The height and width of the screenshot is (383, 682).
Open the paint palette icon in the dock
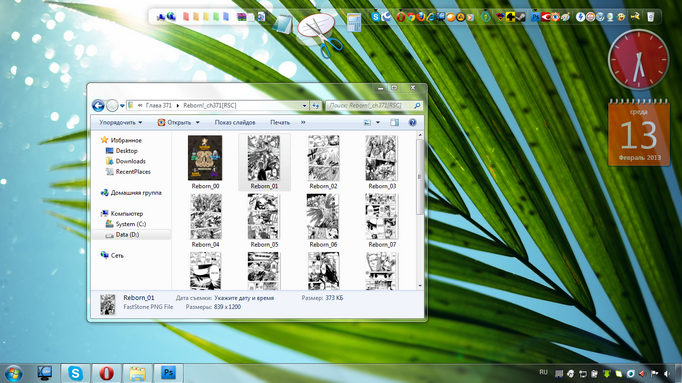tap(565, 17)
